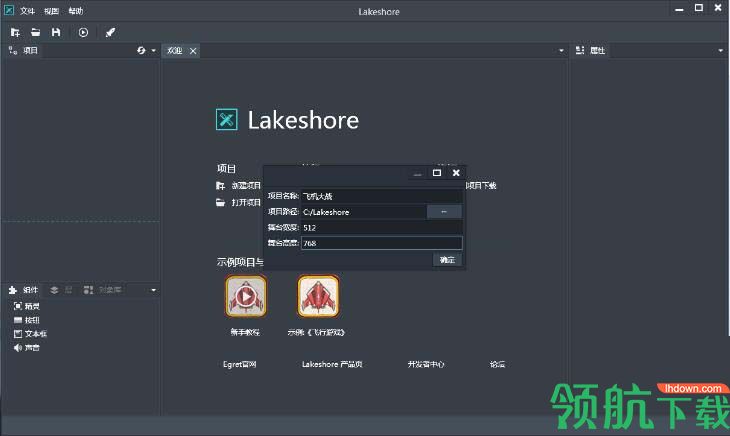The image size is (730, 436).
Task: Click the 新手教程 label text
Action: (x=245, y=332)
